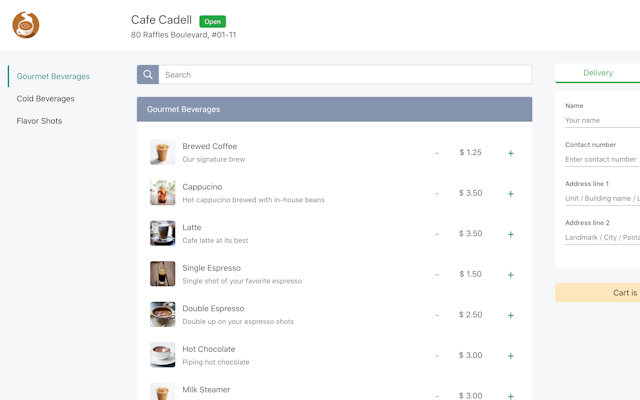Screen dimensions: 640x400
Task: Open the Latte item thumbnail
Action: [x=163, y=233]
